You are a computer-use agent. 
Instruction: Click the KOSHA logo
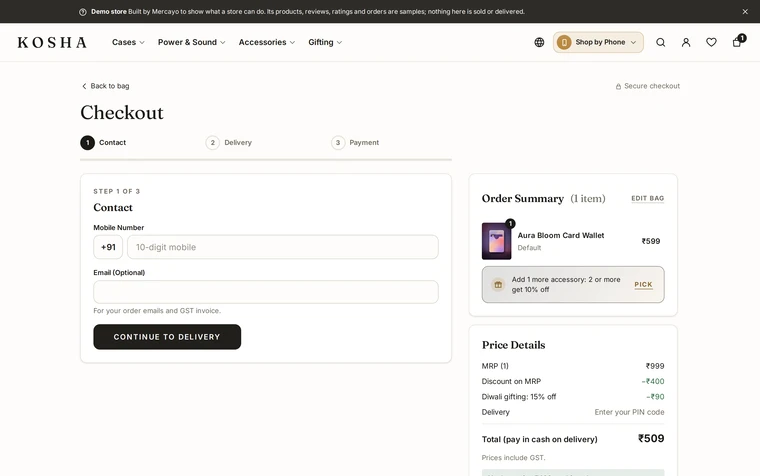coord(52,43)
